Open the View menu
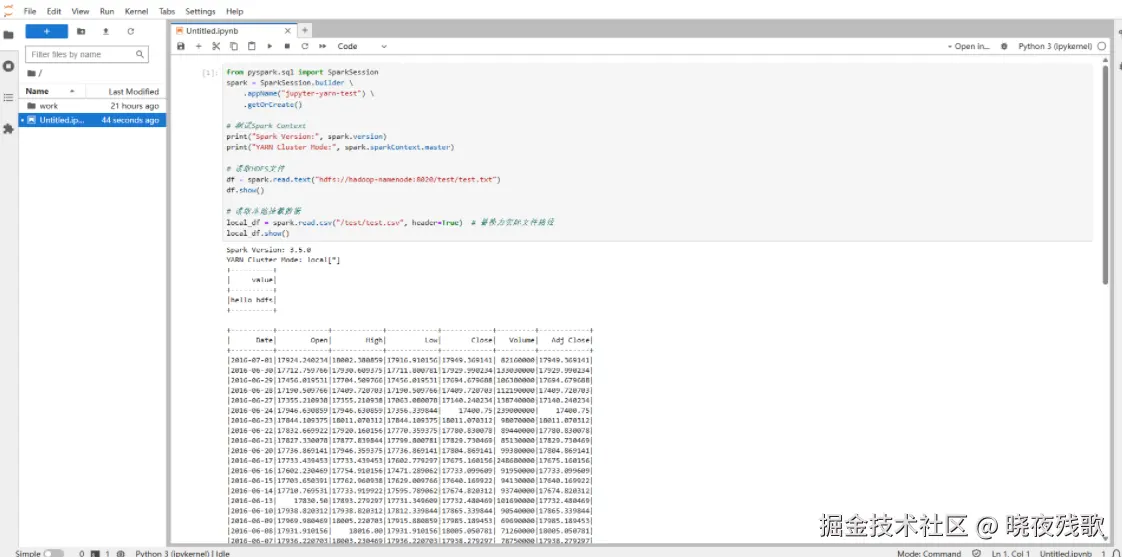Viewport: 1122px width, 557px height. [x=80, y=11]
